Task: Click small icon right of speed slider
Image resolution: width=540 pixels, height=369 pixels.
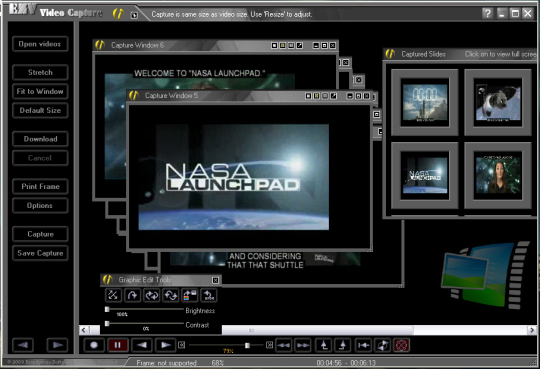Action: click(269, 345)
